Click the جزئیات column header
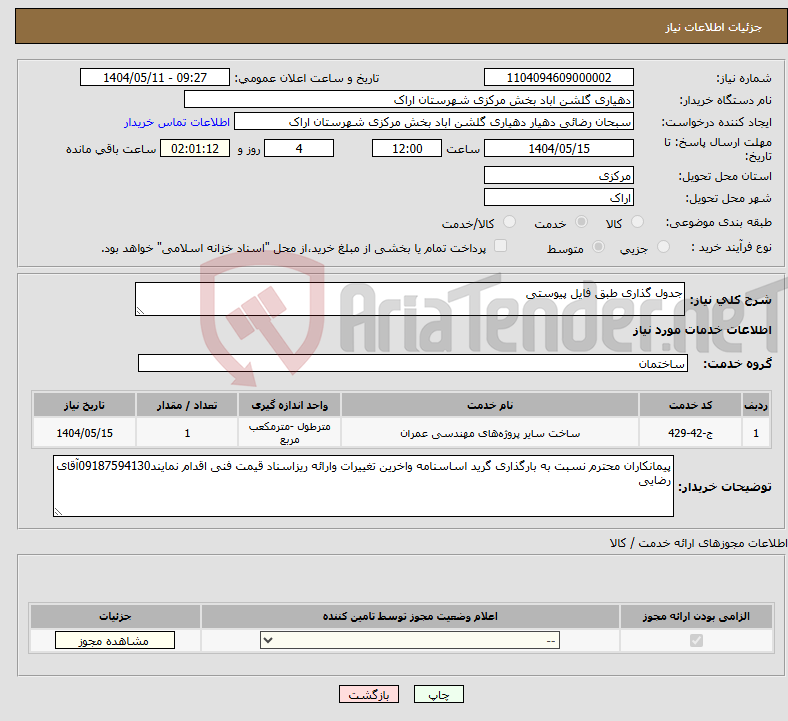This screenshot has height=721, width=788. coord(115,616)
